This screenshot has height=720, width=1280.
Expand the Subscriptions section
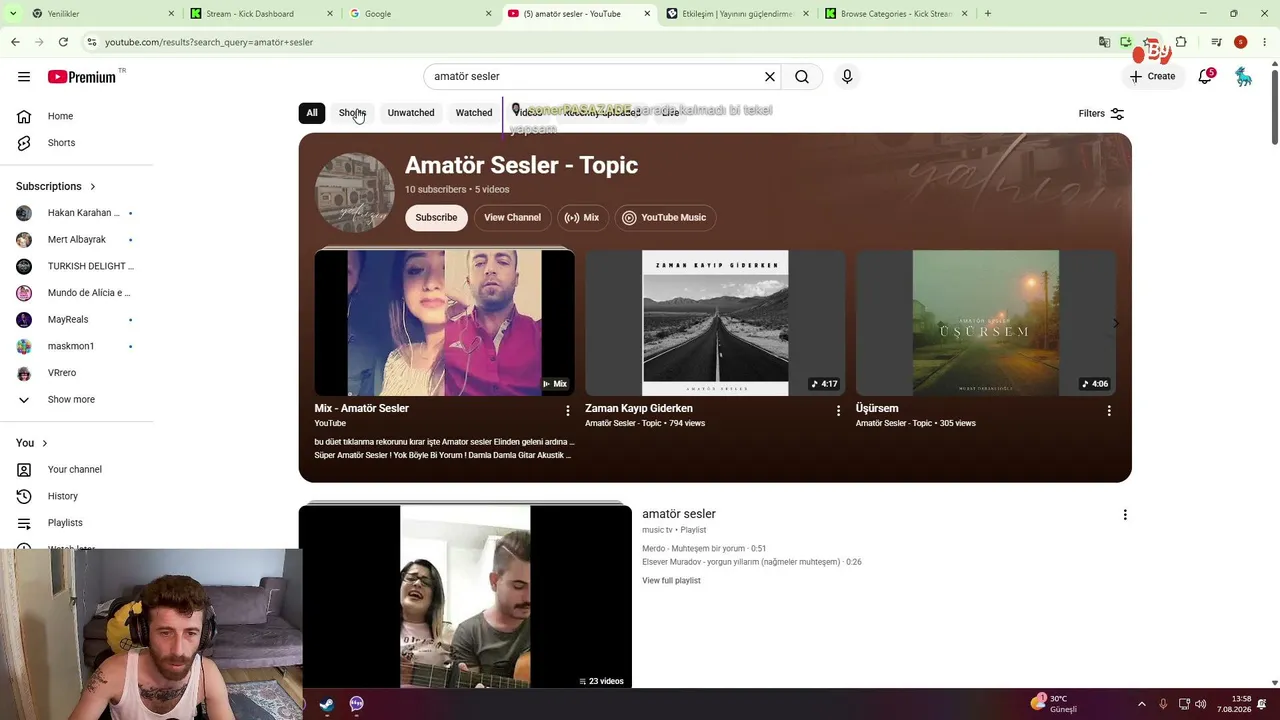[x=56, y=186]
